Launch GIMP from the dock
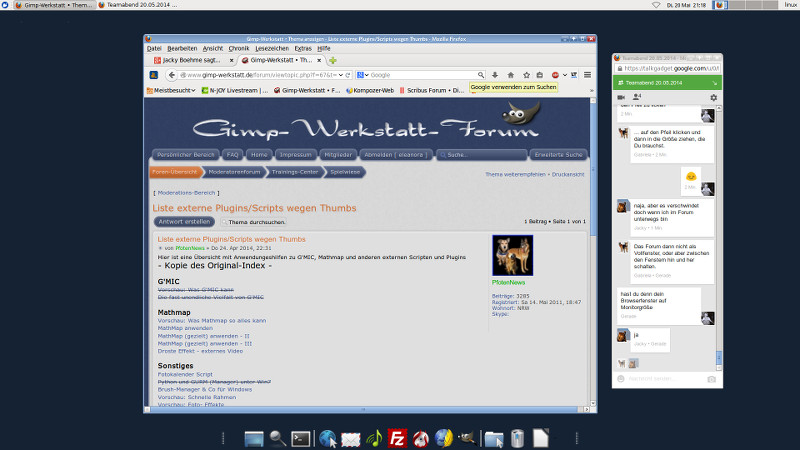The height and width of the screenshot is (450, 800). (x=467, y=438)
